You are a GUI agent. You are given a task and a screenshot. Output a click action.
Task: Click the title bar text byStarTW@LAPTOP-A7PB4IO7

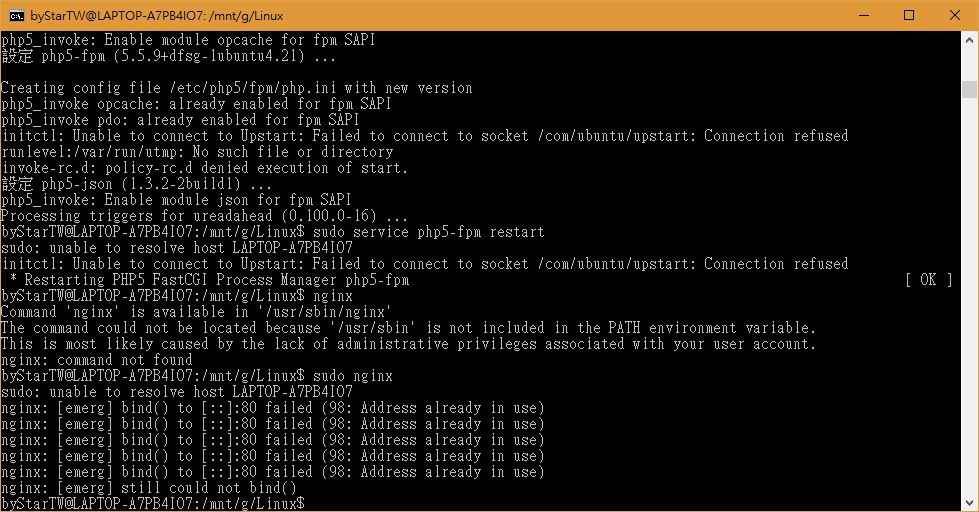point(157,16)
